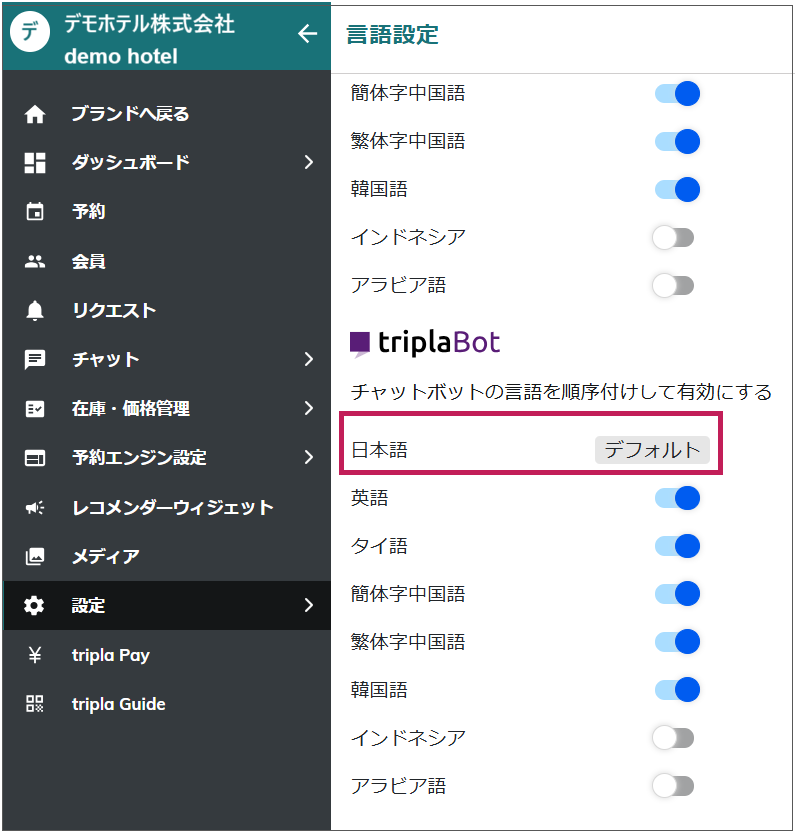The width and height of the screenshot is (797, 833).
Task: Enable the triplaBot インドネシア toggle
Action: (x=673, y=738)
